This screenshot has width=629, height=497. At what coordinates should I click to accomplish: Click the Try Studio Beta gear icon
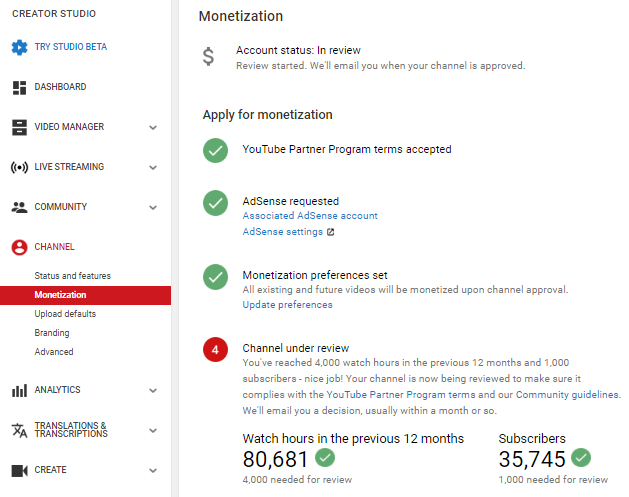(19, 47)
